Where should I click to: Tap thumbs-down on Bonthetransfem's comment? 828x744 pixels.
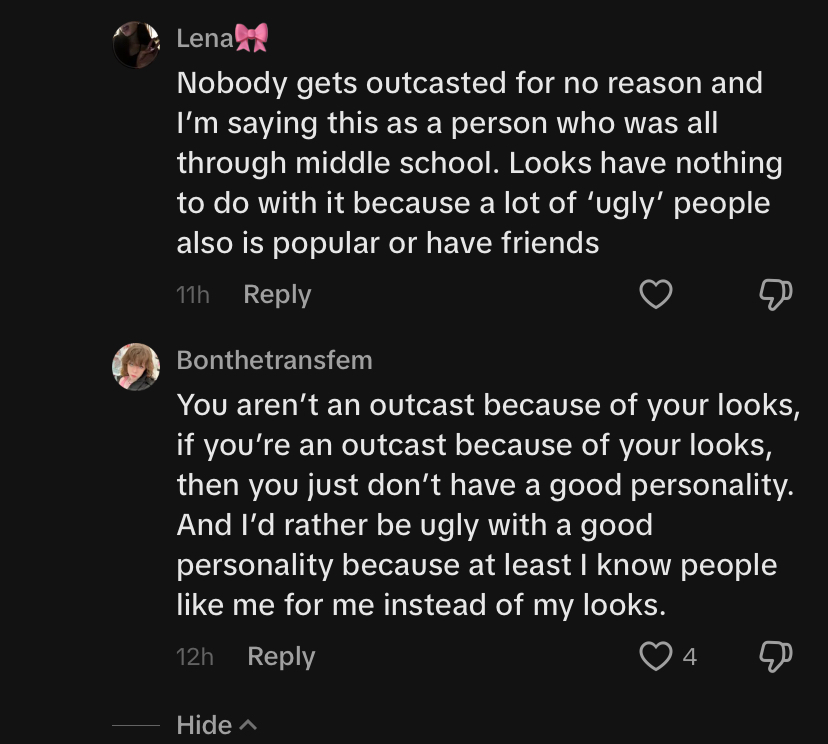775,656
